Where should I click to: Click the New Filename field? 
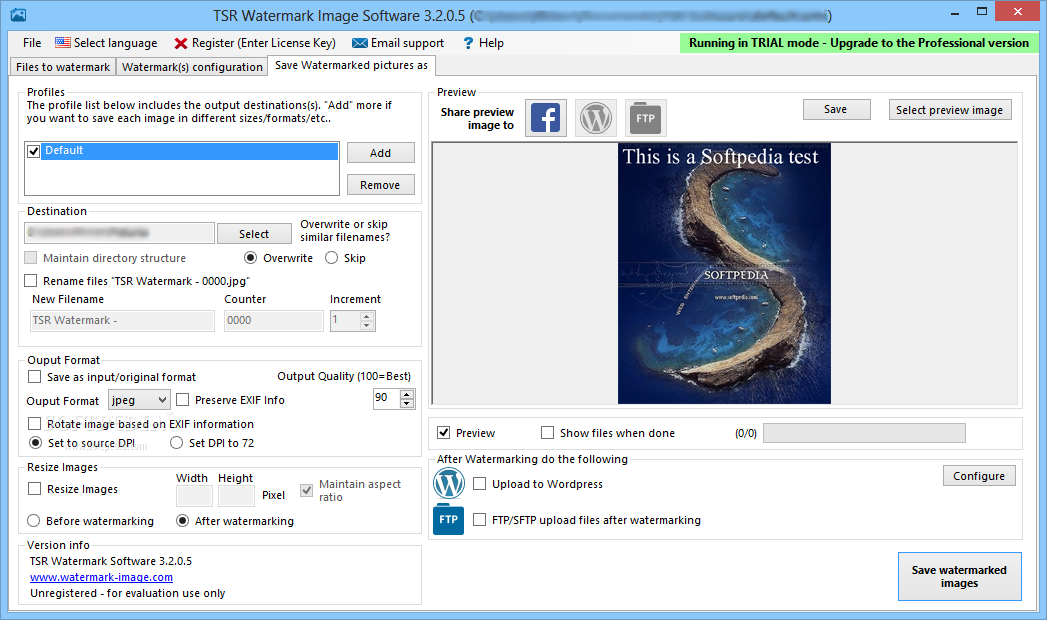[122, 320]
